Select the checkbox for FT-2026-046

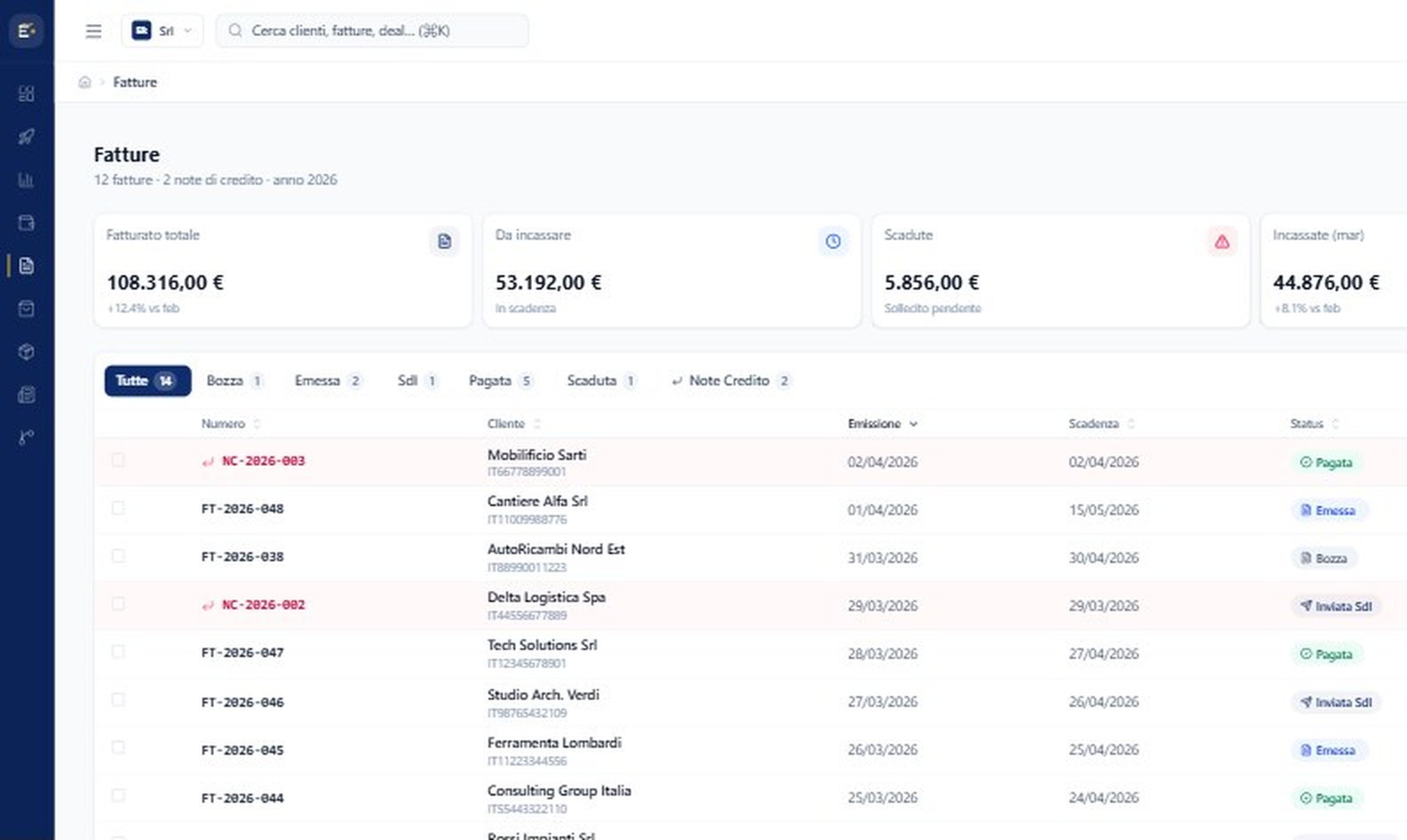point(118,700)
